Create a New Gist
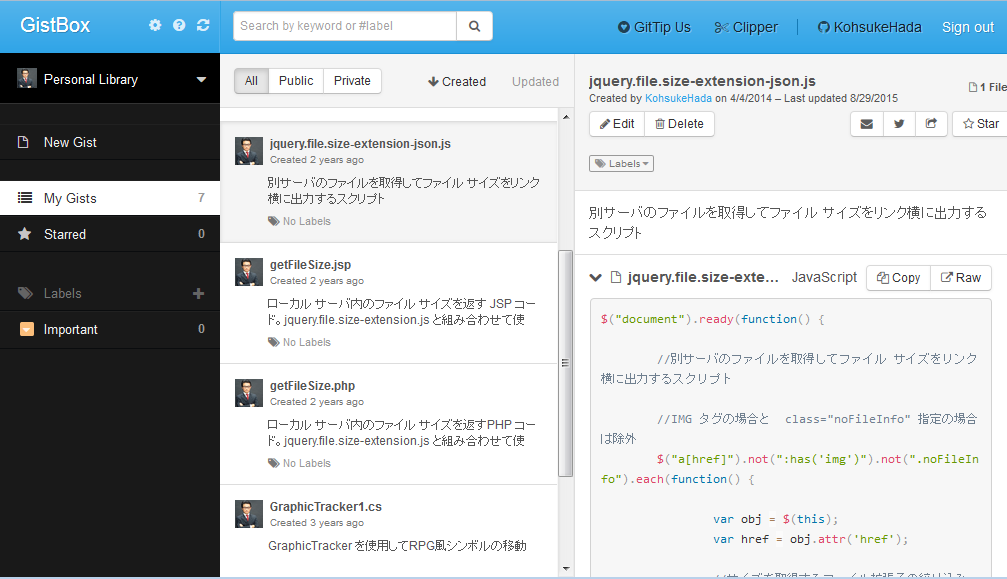This screenshot has width=1007, height=579. coord(110,142)
